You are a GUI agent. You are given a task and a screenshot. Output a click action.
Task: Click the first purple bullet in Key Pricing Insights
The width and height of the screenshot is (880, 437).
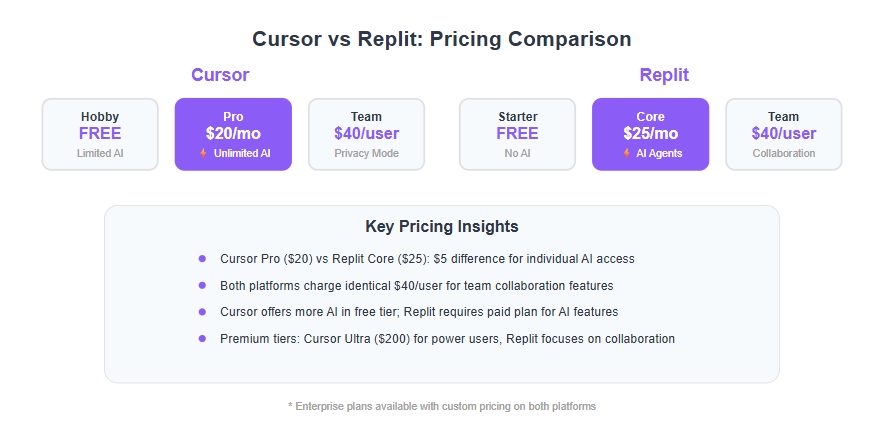pos(202,259)
